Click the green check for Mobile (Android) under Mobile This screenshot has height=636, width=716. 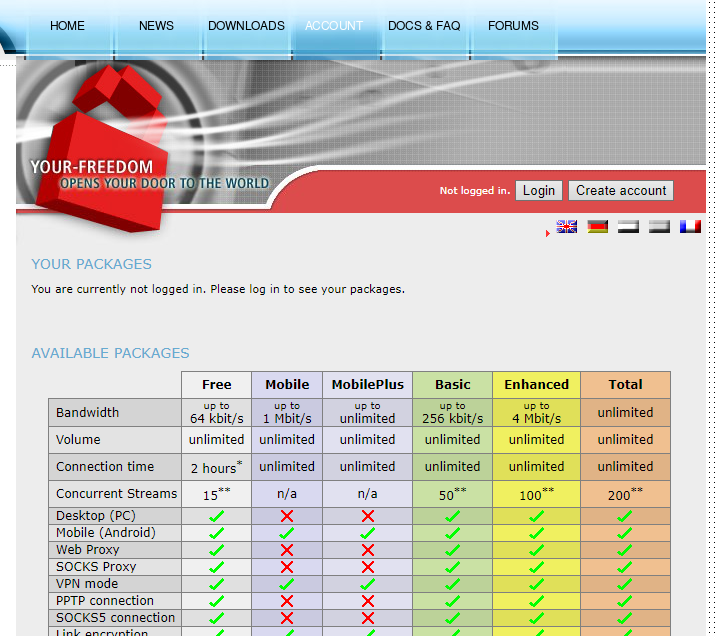point(287,533)
